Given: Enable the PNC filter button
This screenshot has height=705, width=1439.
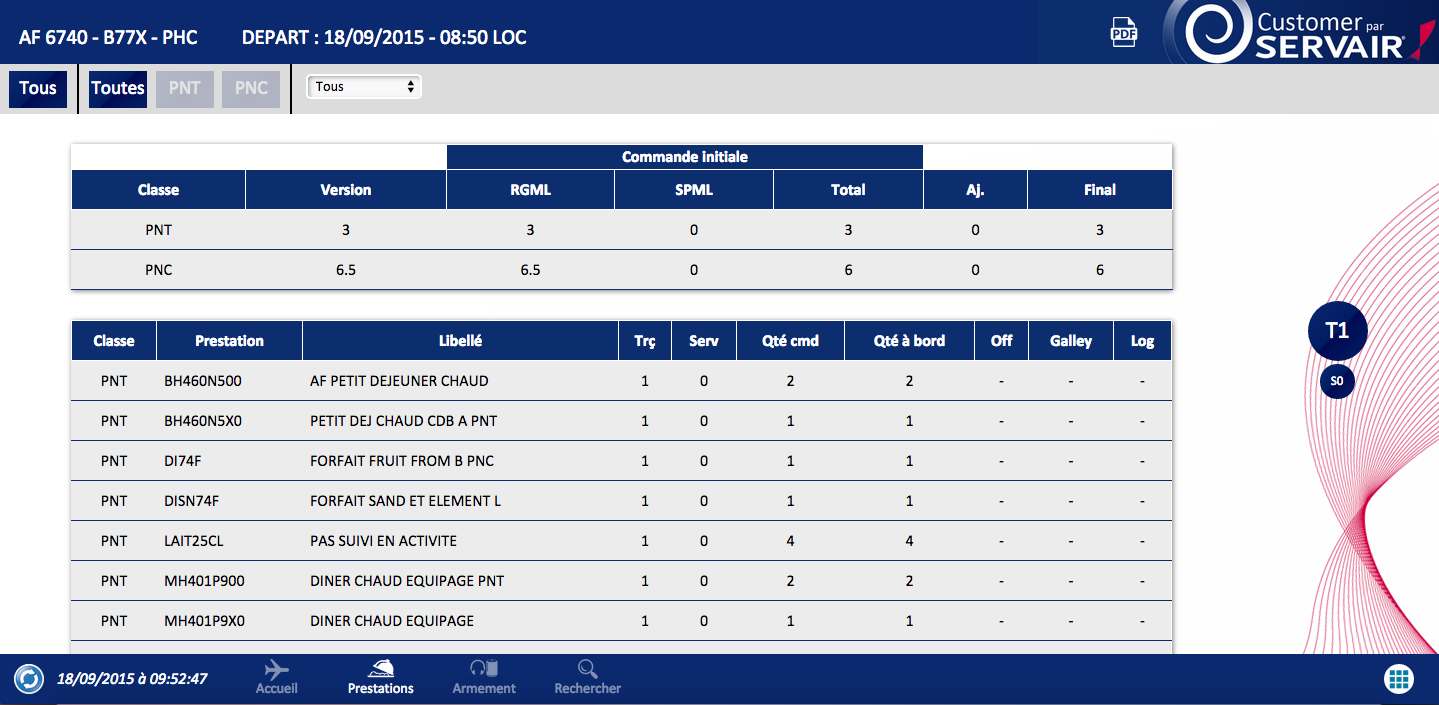Looking at the screenshot, I should coord(251,88).
